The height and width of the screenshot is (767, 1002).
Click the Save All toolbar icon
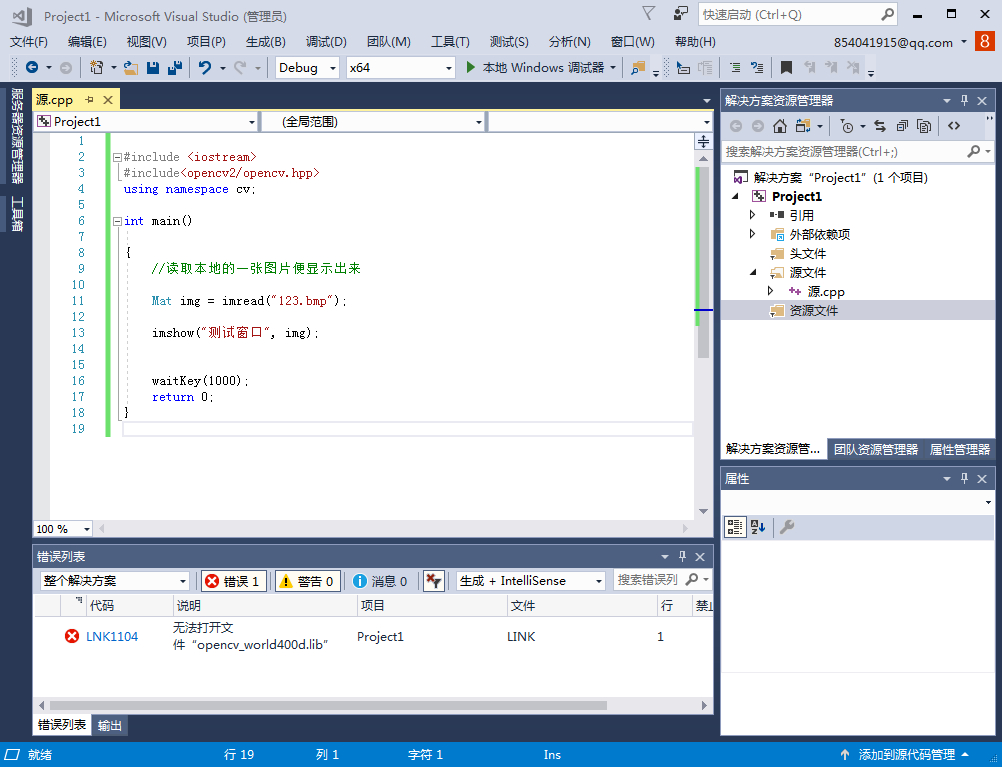pyautogui.click(x=174, y=68)
